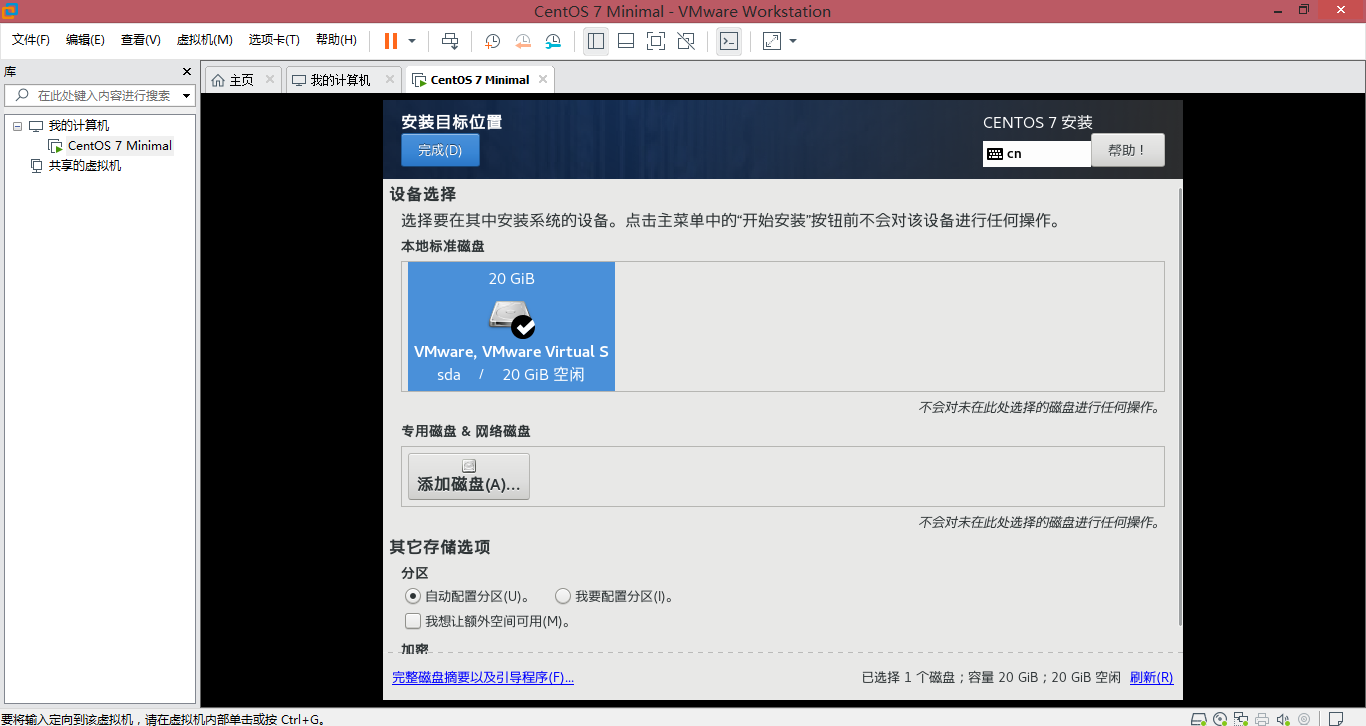Close the 我的计算机 tab
The width and height of the screenshot is (1366, 726).
click(390, 79)
